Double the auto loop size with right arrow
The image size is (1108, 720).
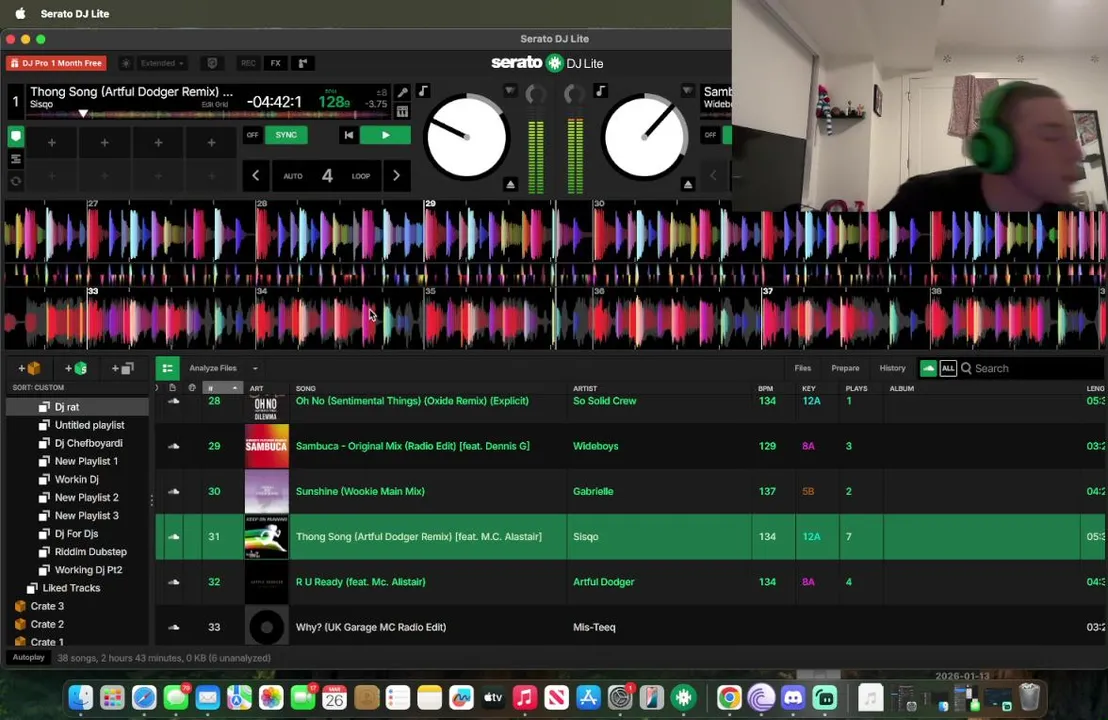tap(396, 176)
